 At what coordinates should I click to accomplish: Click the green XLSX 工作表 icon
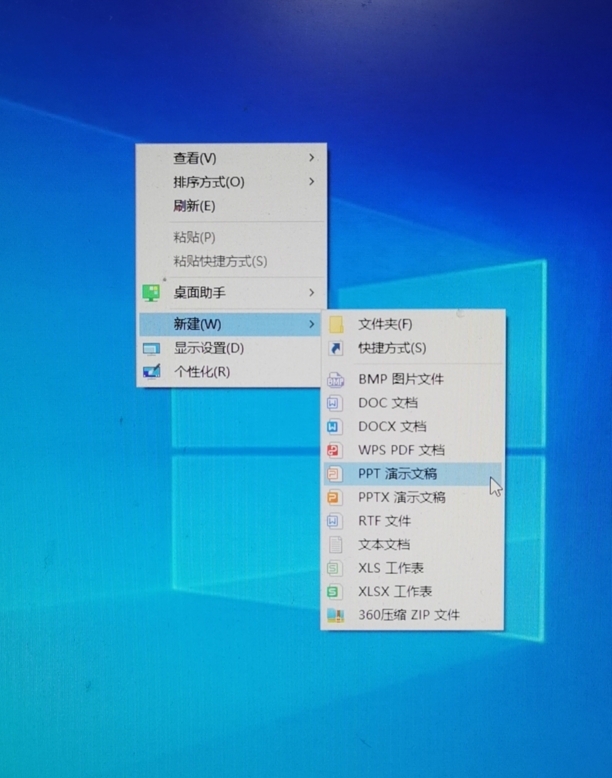click(x=335, y=592)
